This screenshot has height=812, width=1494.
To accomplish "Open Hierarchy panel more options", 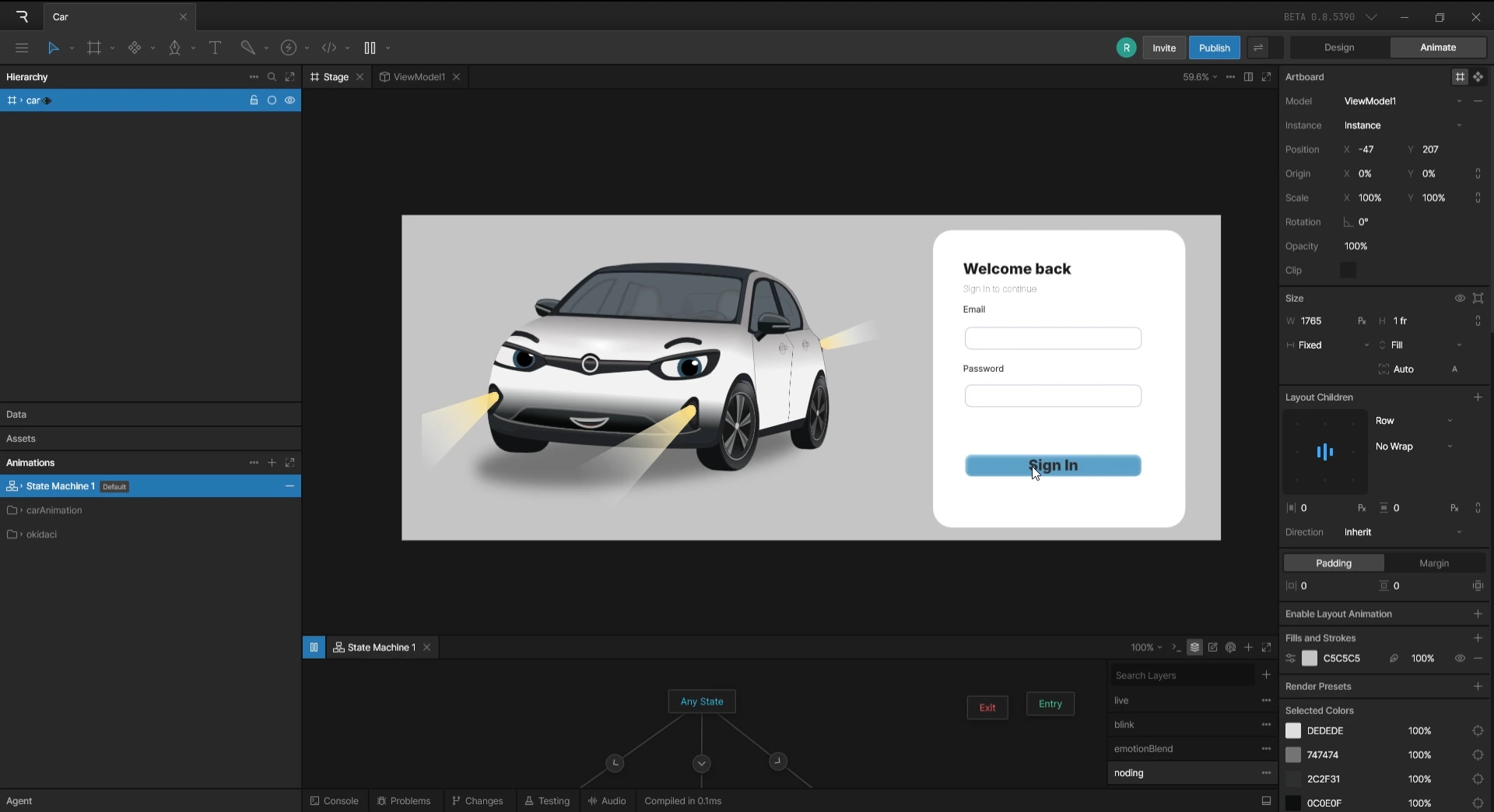I will (x=254, y=77).
